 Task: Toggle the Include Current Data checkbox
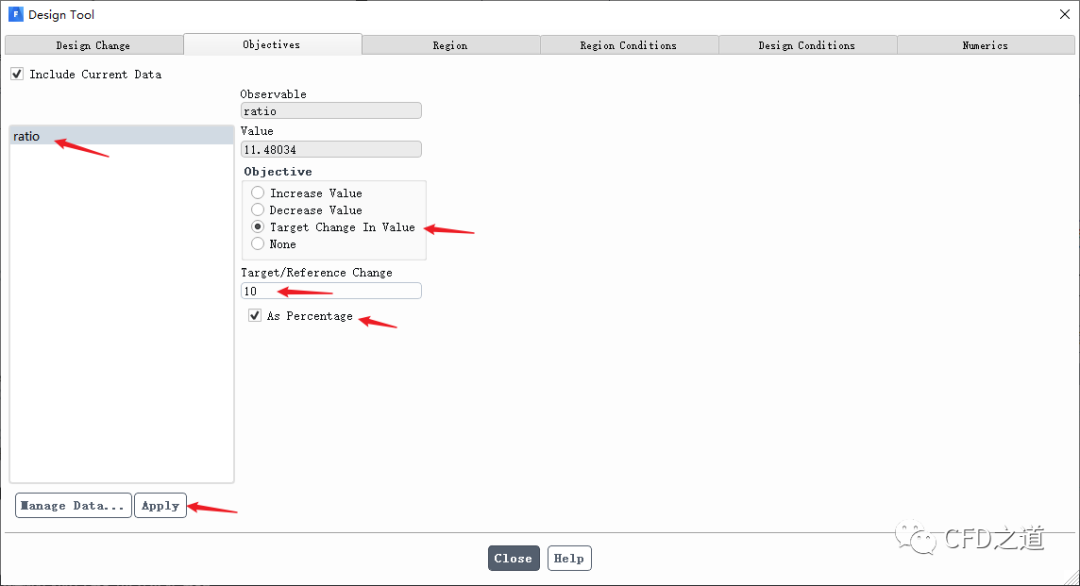coord(17,74)
